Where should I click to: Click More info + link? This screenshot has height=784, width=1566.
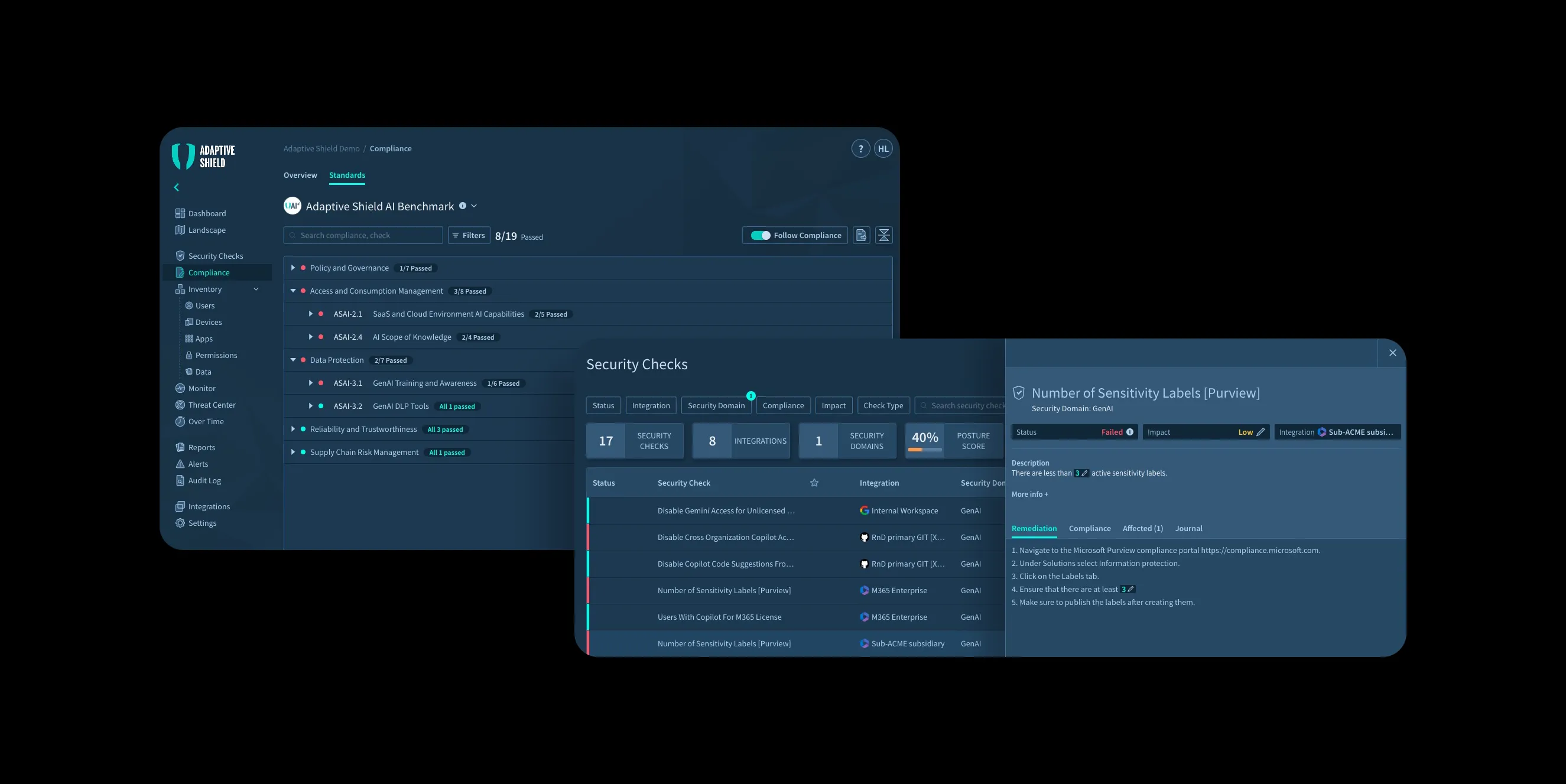1029,494
